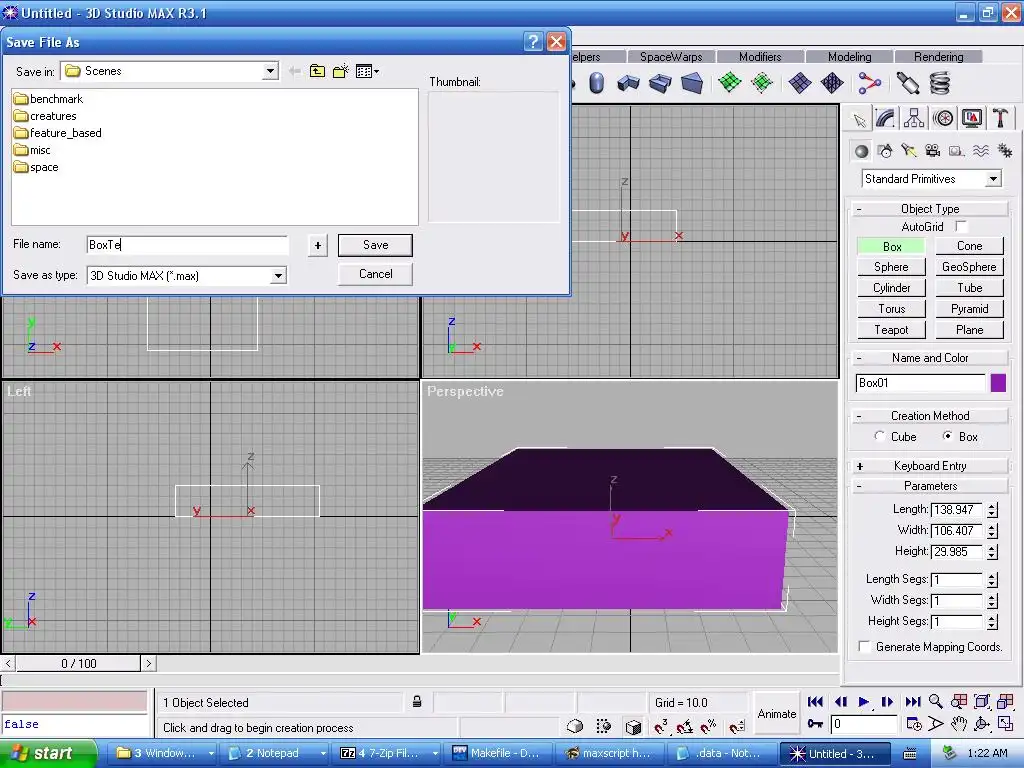
Task: Switch to the Modeling shelf tab
Action: coord(850,57)
